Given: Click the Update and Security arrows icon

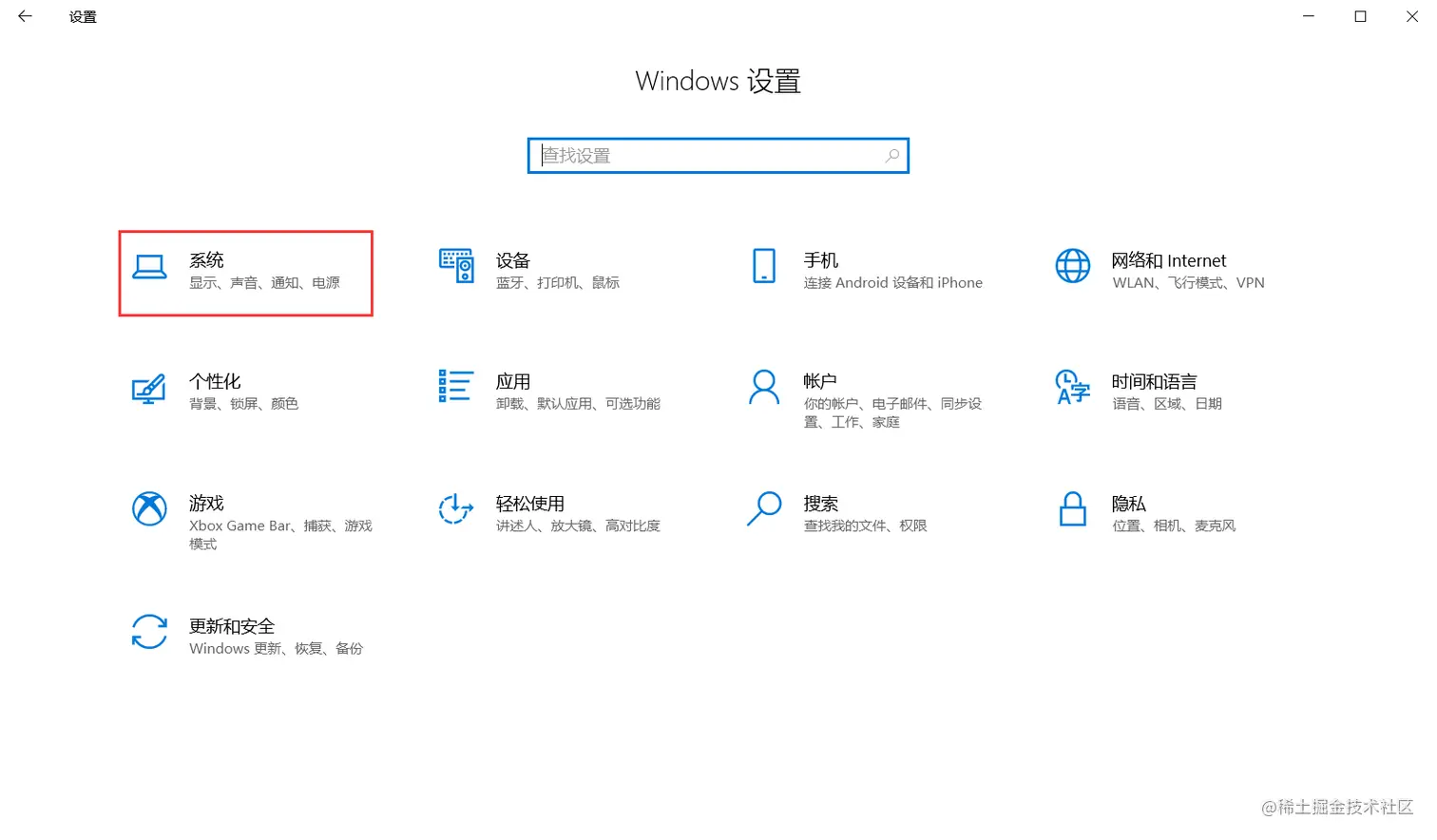Looking at the screenshot, I should 149,632.
